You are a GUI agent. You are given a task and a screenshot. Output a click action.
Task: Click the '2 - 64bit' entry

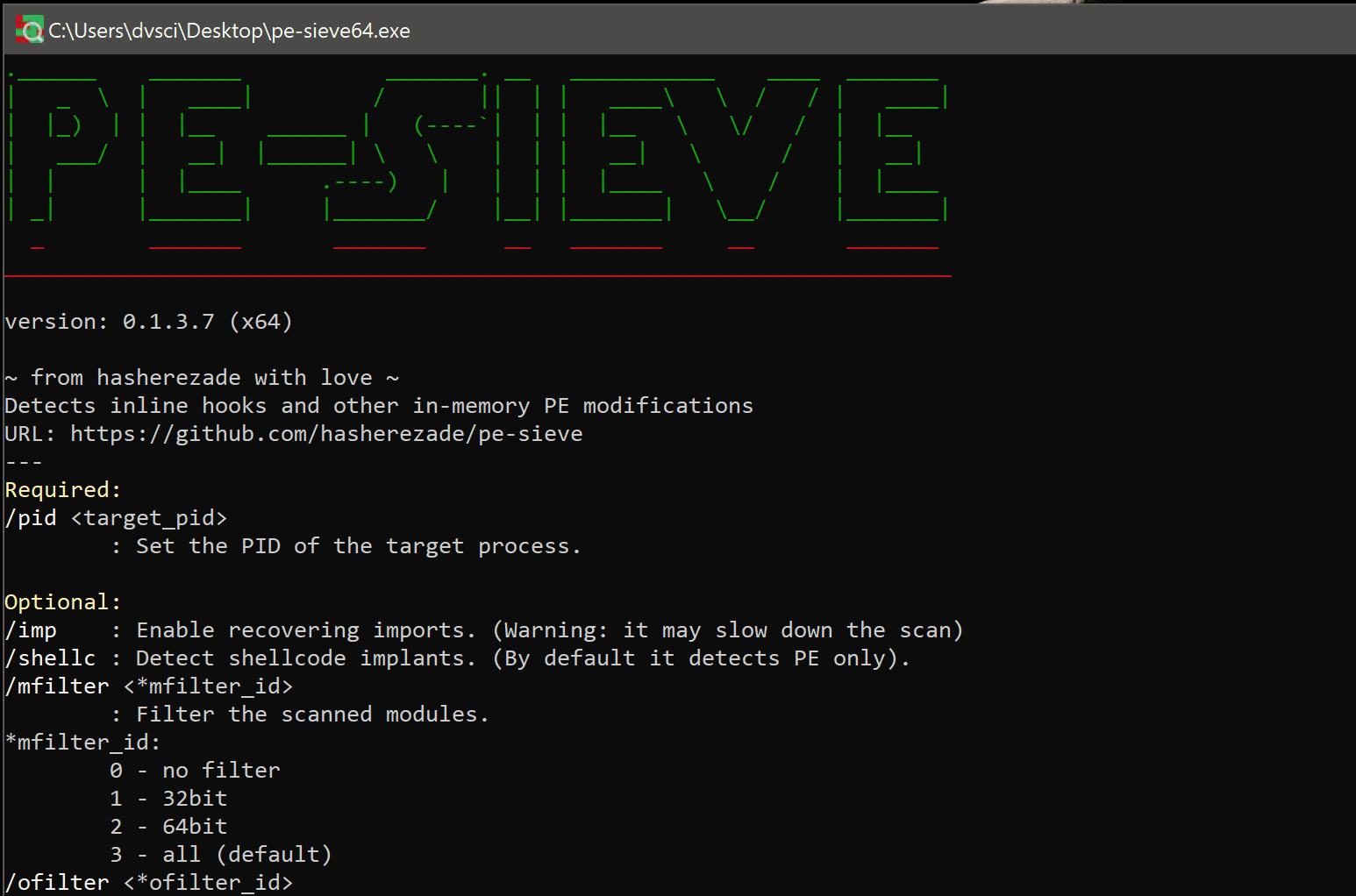168,827
